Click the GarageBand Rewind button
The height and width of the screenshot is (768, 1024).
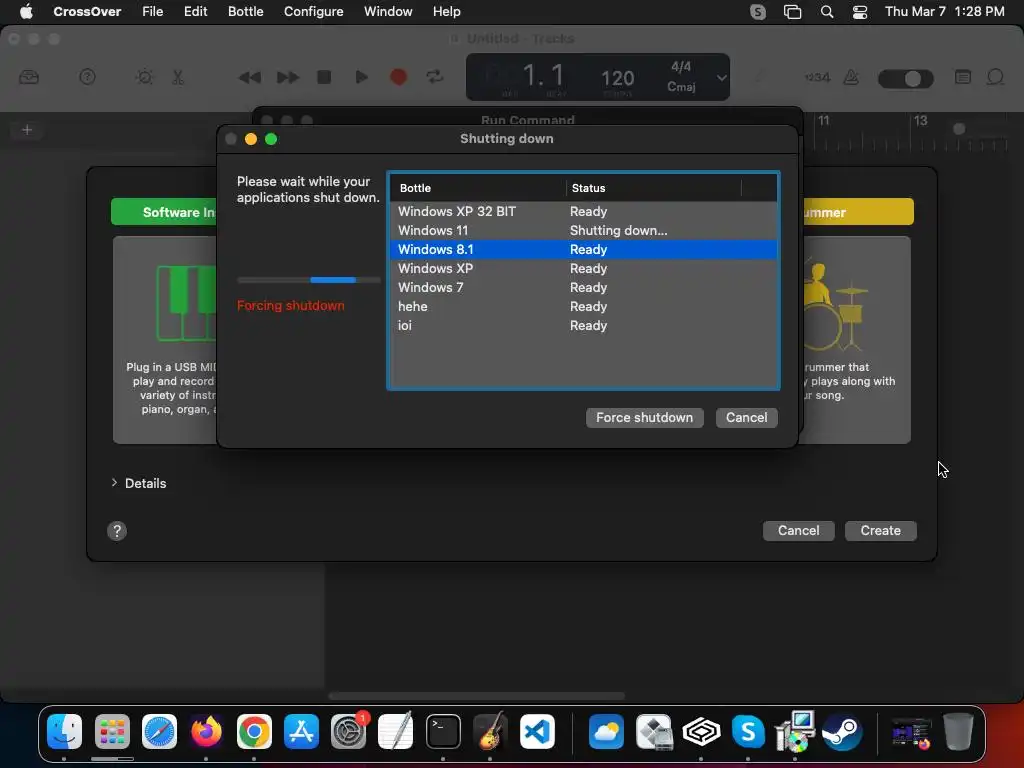(249, 78)
